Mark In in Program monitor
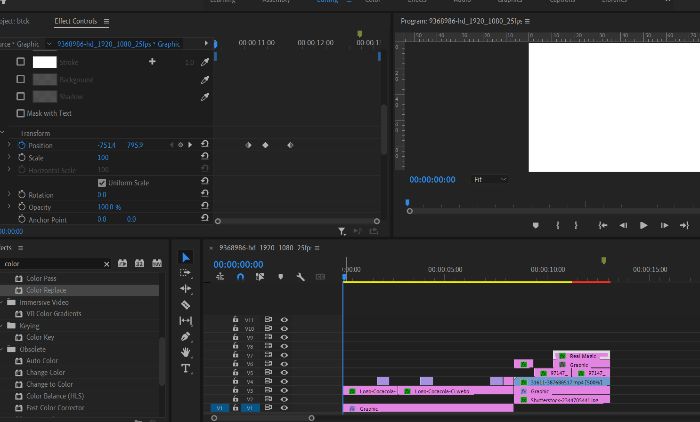This screenshot has width=700, height=422. point(558,226)
